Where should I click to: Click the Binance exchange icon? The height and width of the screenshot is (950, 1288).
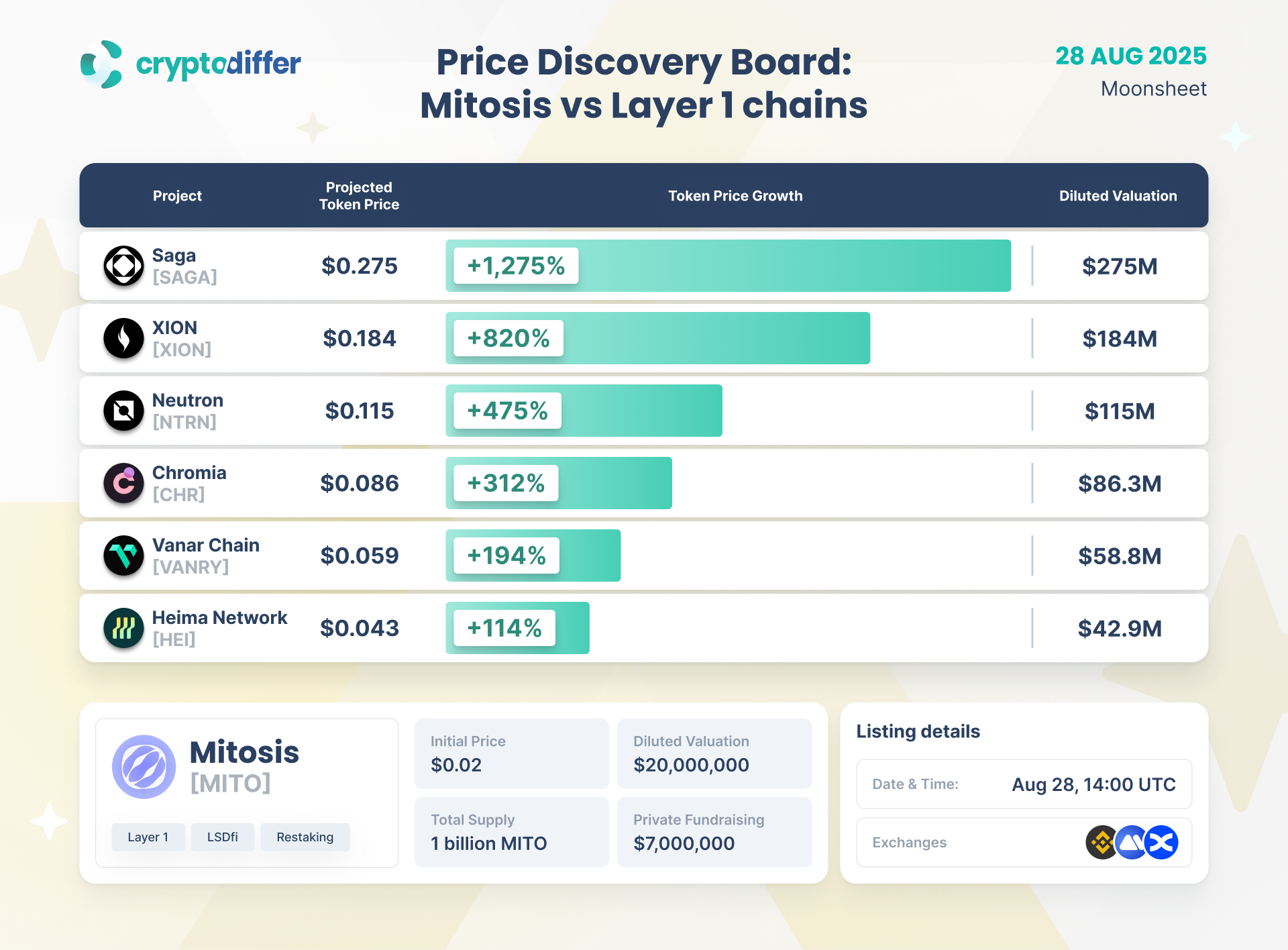[x=1102, y=843]
